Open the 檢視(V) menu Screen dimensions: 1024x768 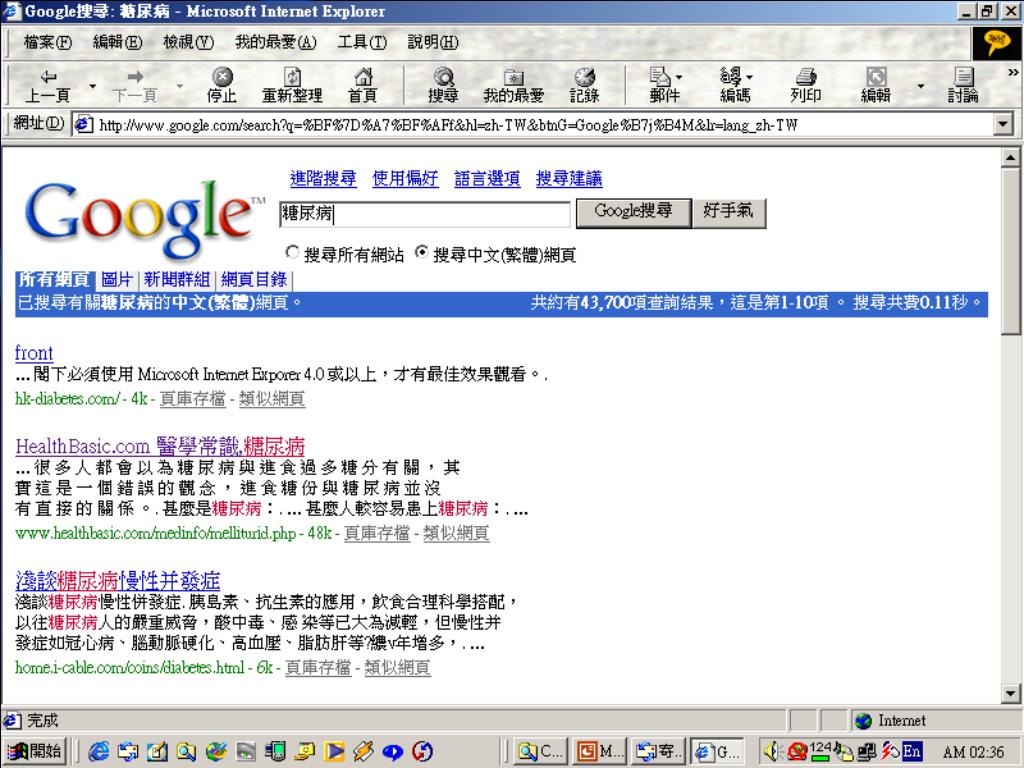point(188,42)
